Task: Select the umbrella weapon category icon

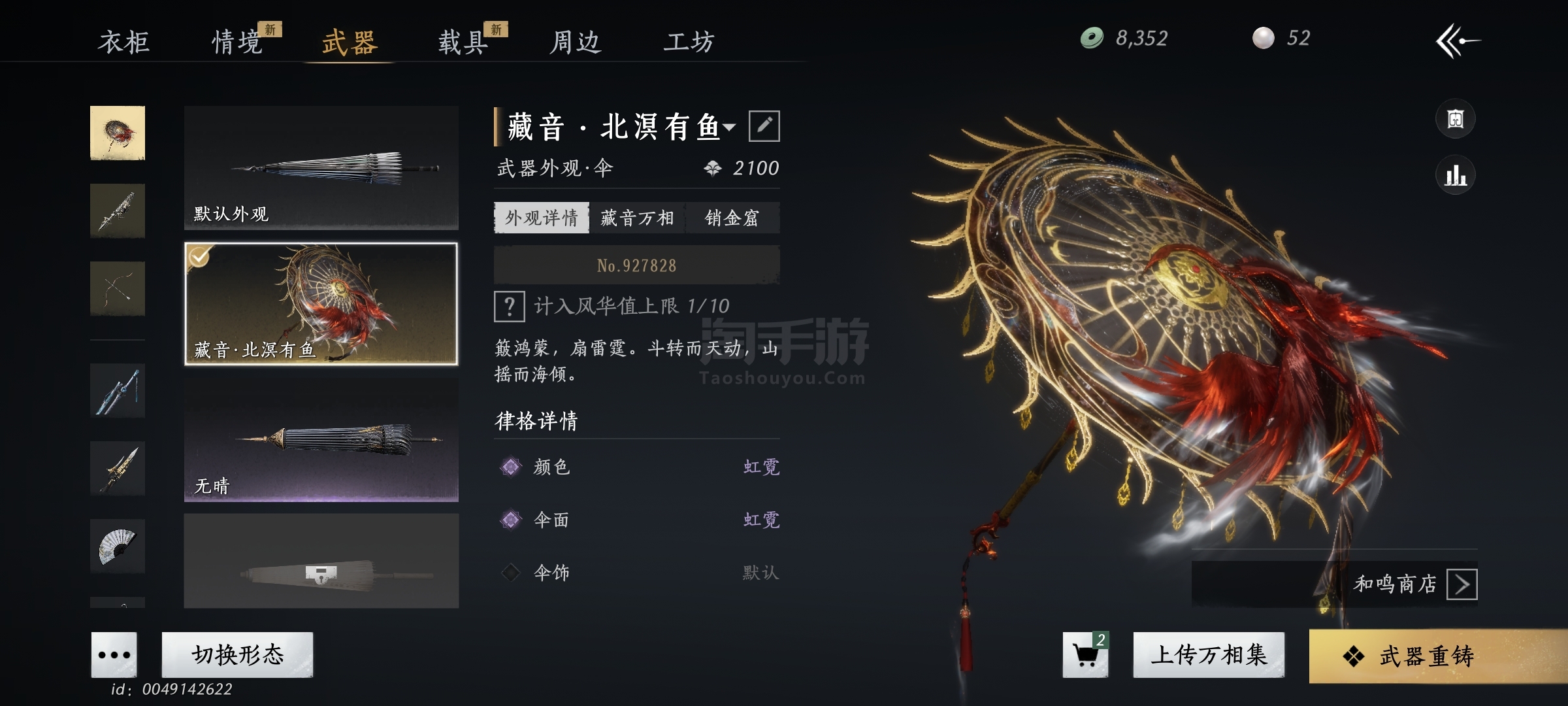Action: click(118, 133)
